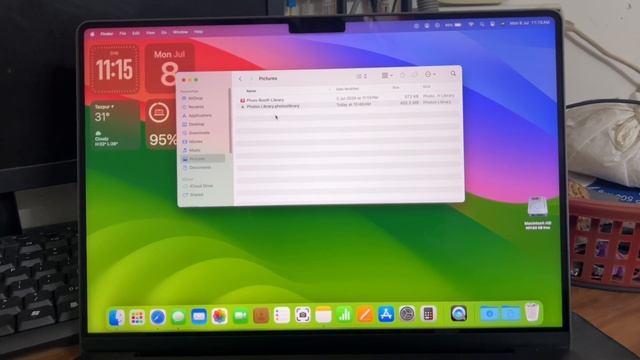
Task: Open the File menu
Action: 122,33
